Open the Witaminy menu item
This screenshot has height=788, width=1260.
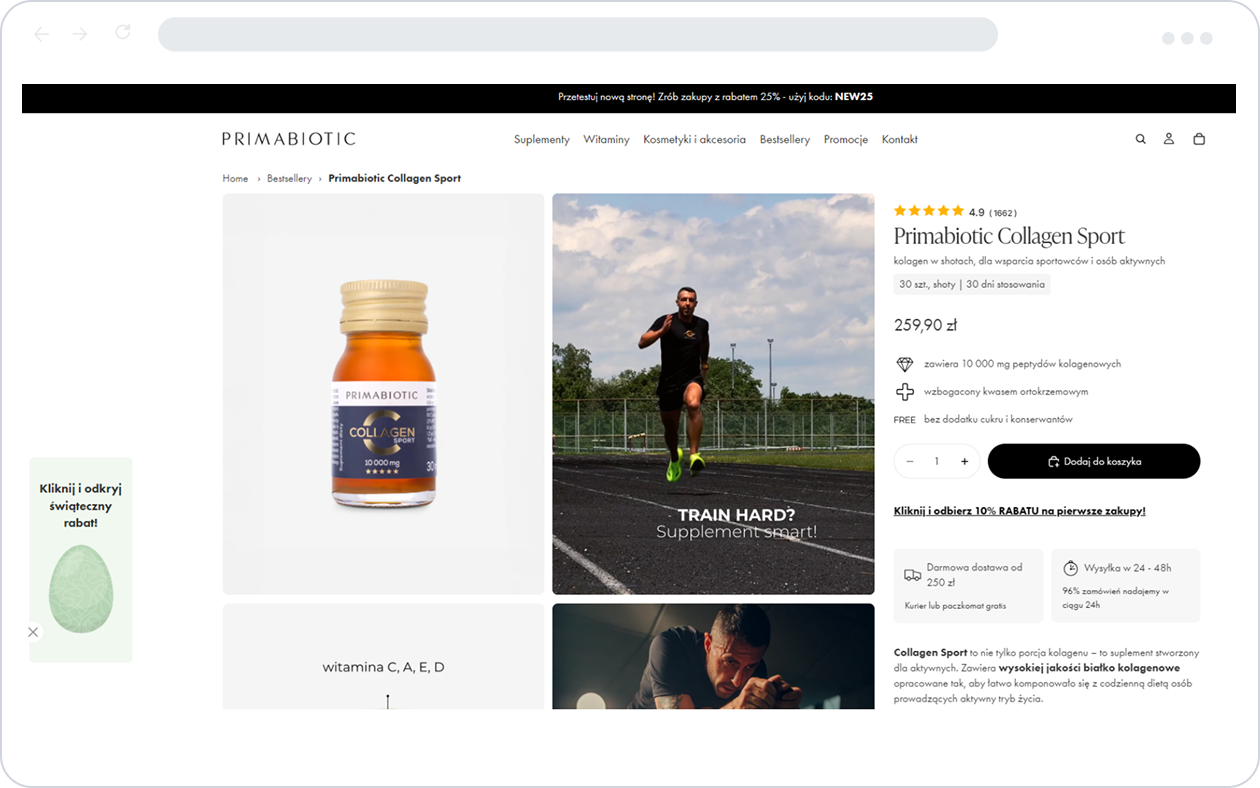pyautogui.click(x=607, y=139)
